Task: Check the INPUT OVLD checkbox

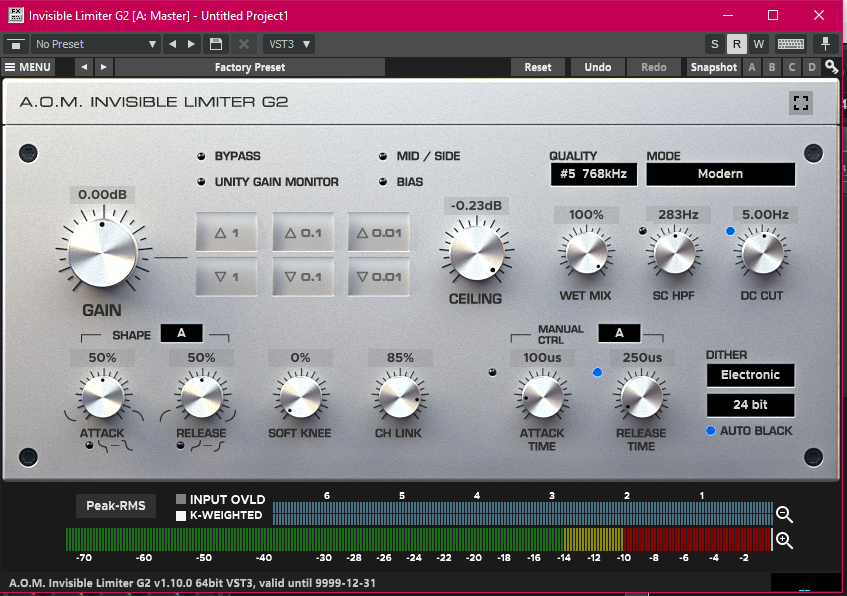Action: point(181,499)
